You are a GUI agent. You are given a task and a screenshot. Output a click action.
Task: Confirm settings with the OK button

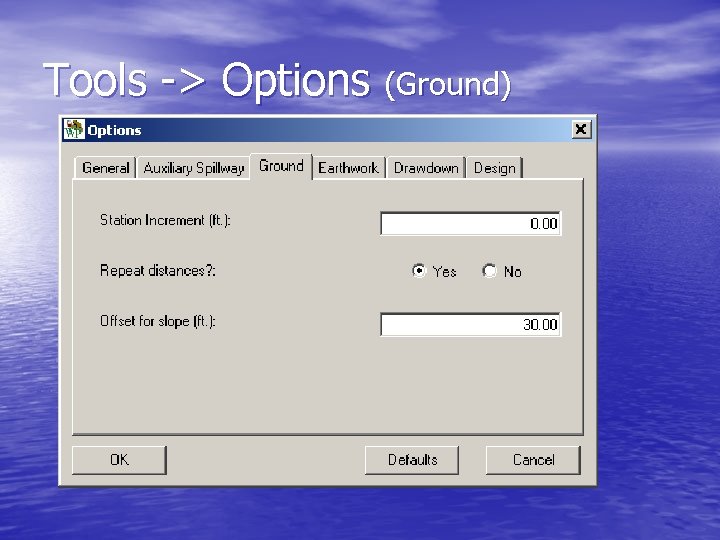point(119,460)
